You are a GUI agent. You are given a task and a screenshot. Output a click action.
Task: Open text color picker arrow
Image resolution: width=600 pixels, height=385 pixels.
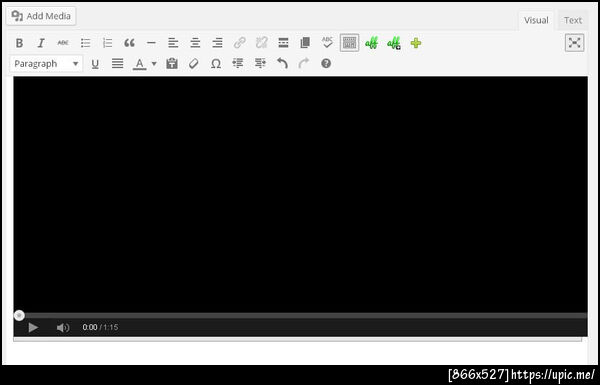pos(154,64)
